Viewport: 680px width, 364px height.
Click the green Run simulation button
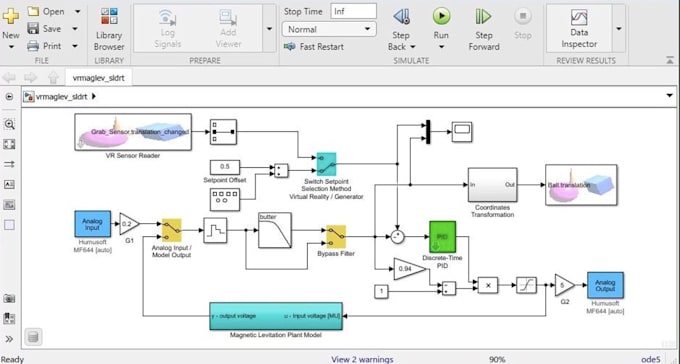point(441,17)
